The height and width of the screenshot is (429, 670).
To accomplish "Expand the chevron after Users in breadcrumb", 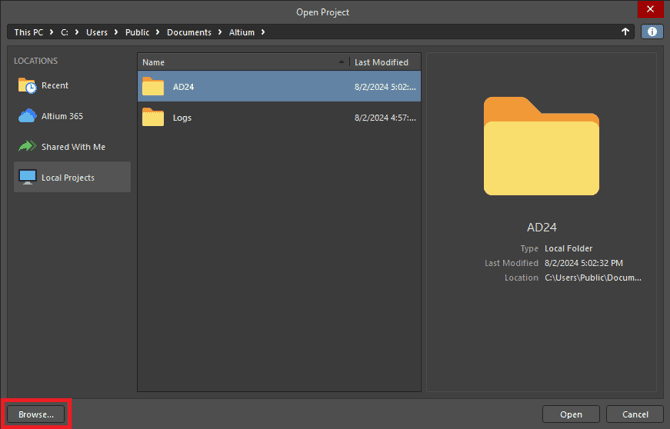I will [x=116, y=32].
